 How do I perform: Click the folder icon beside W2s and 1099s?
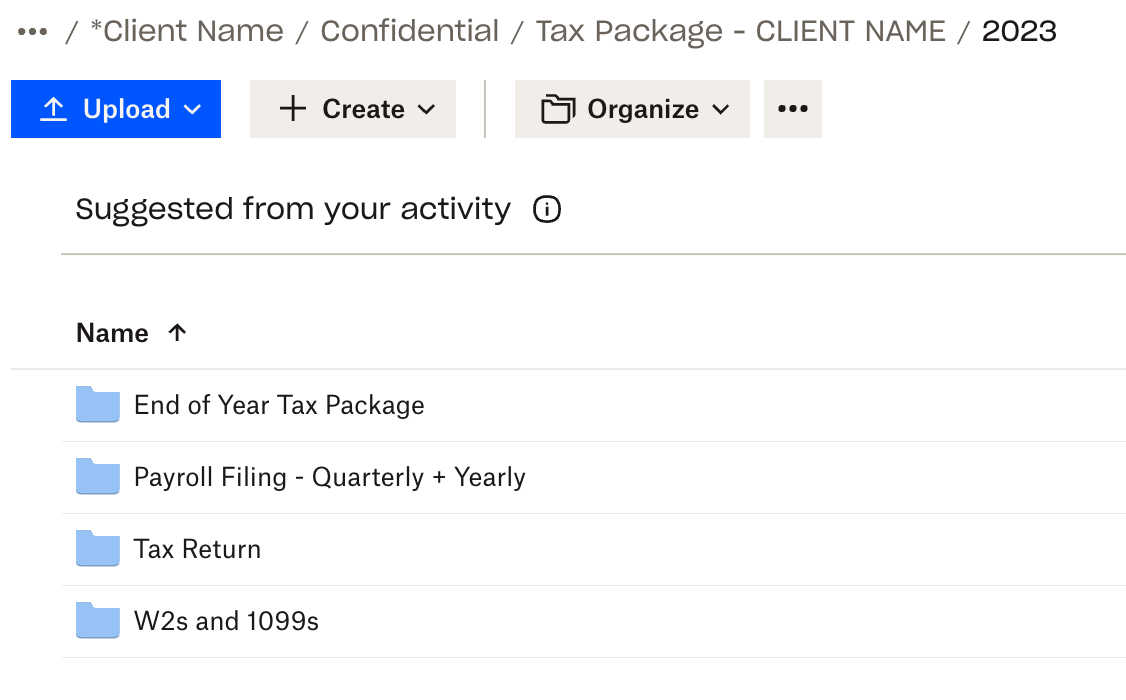(97, 620)
